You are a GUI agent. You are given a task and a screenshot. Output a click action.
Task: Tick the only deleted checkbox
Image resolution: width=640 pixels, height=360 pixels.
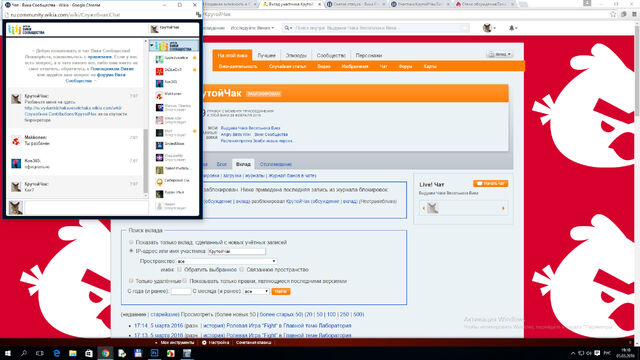pyautogui.click(x=131, y=281)
